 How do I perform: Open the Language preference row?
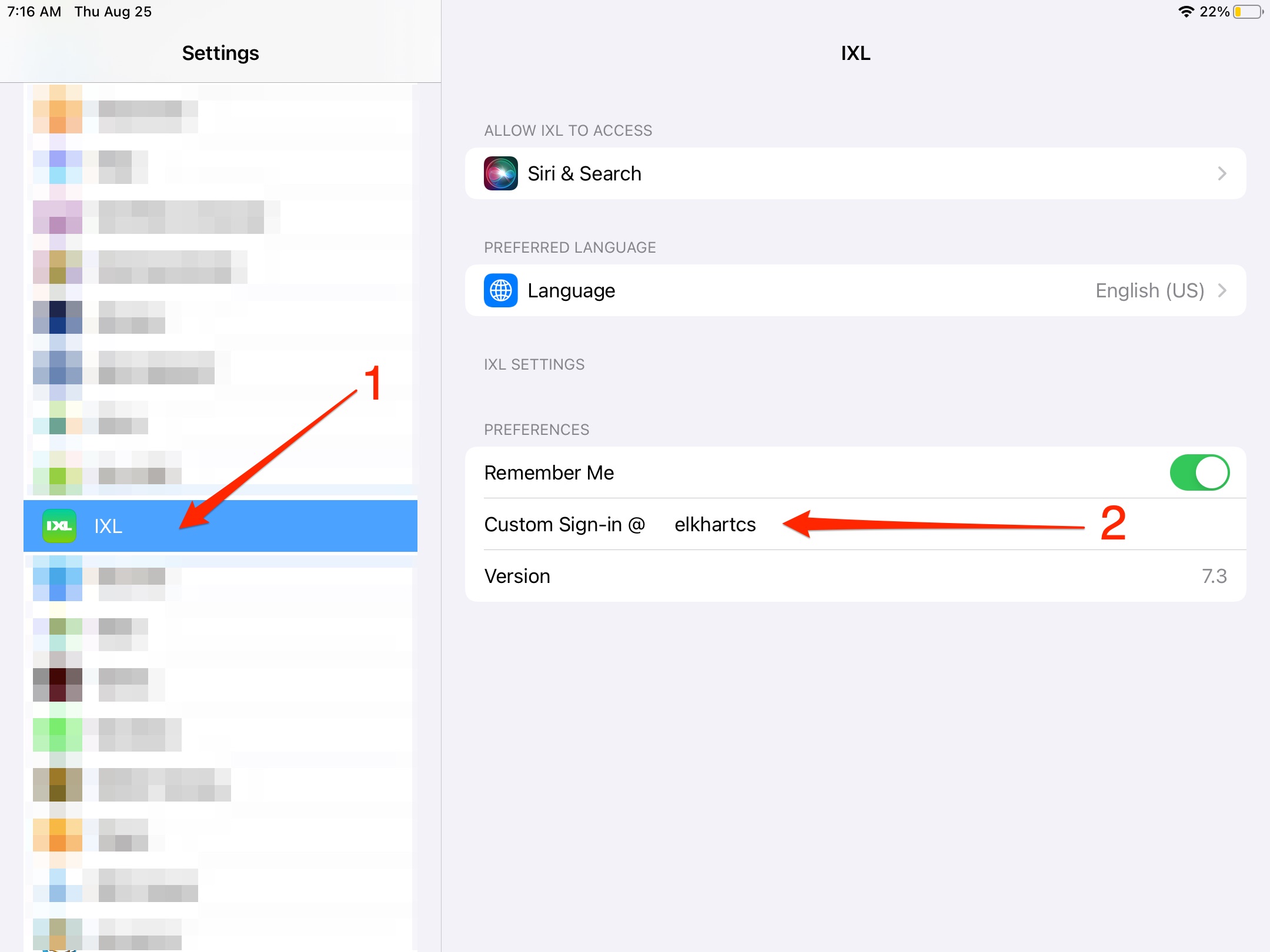tap(855, 290)
